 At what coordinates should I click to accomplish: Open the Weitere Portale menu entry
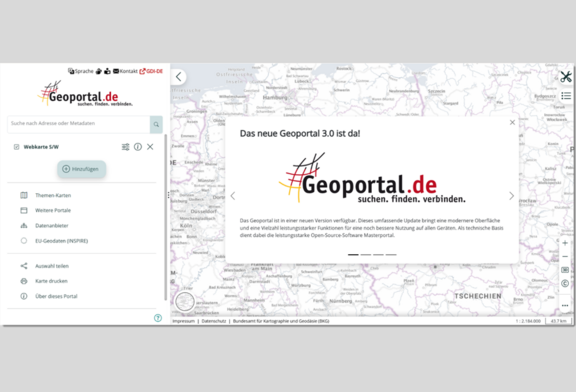coord(46,210)
